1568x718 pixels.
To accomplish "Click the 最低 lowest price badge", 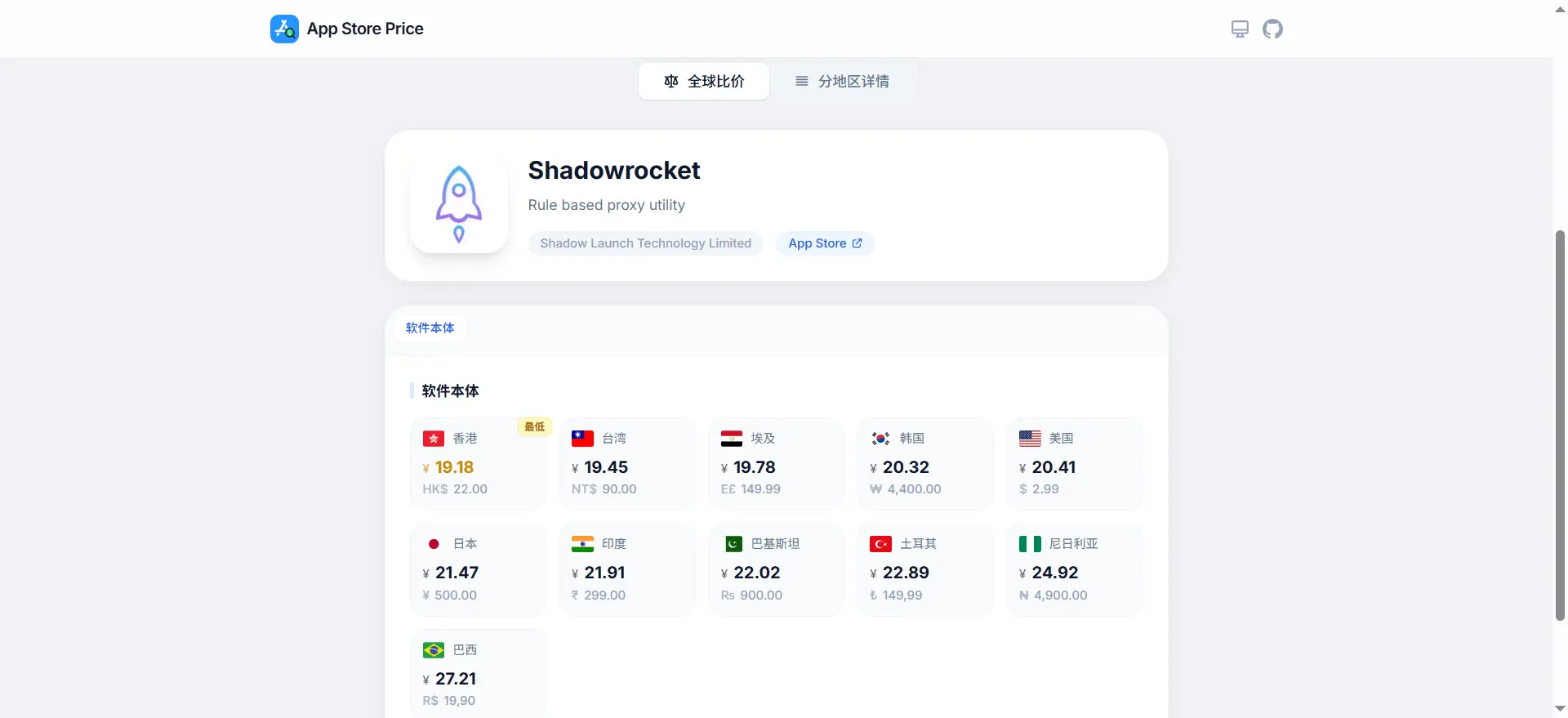I will tap(535, 427).
